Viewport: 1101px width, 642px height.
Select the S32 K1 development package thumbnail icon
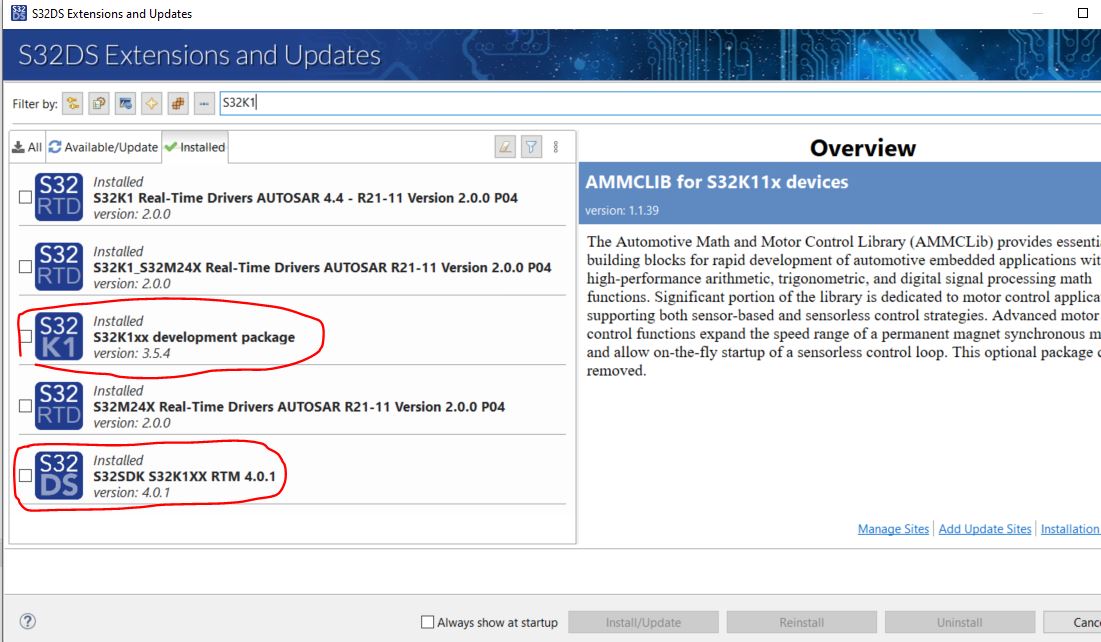tap(57, 334)
